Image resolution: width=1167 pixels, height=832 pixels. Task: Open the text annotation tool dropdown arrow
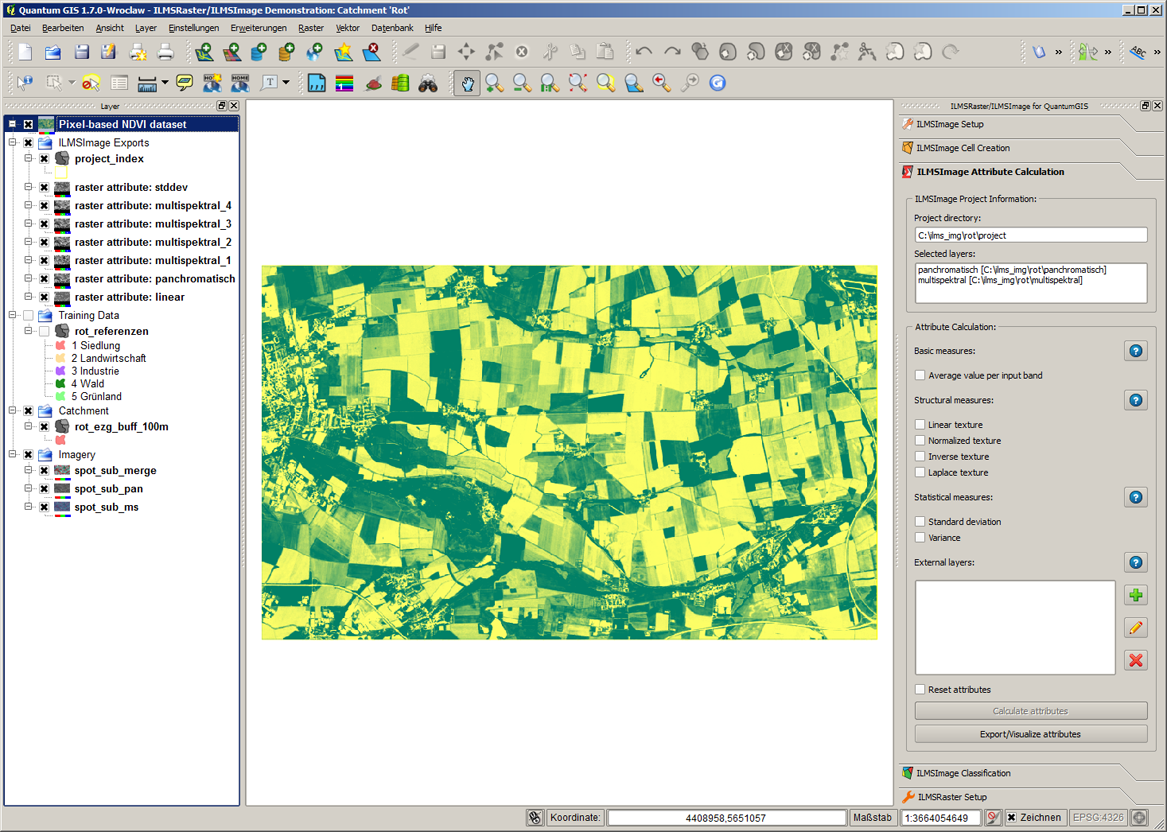286,83
